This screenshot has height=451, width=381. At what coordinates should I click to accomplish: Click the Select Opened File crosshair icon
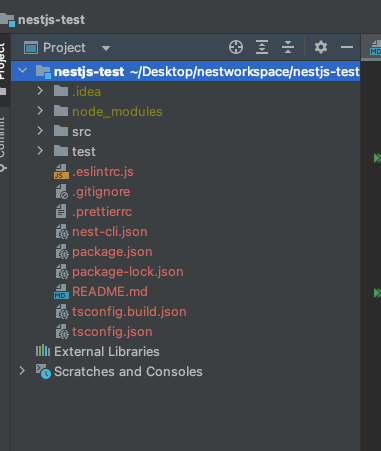(236, 47)
